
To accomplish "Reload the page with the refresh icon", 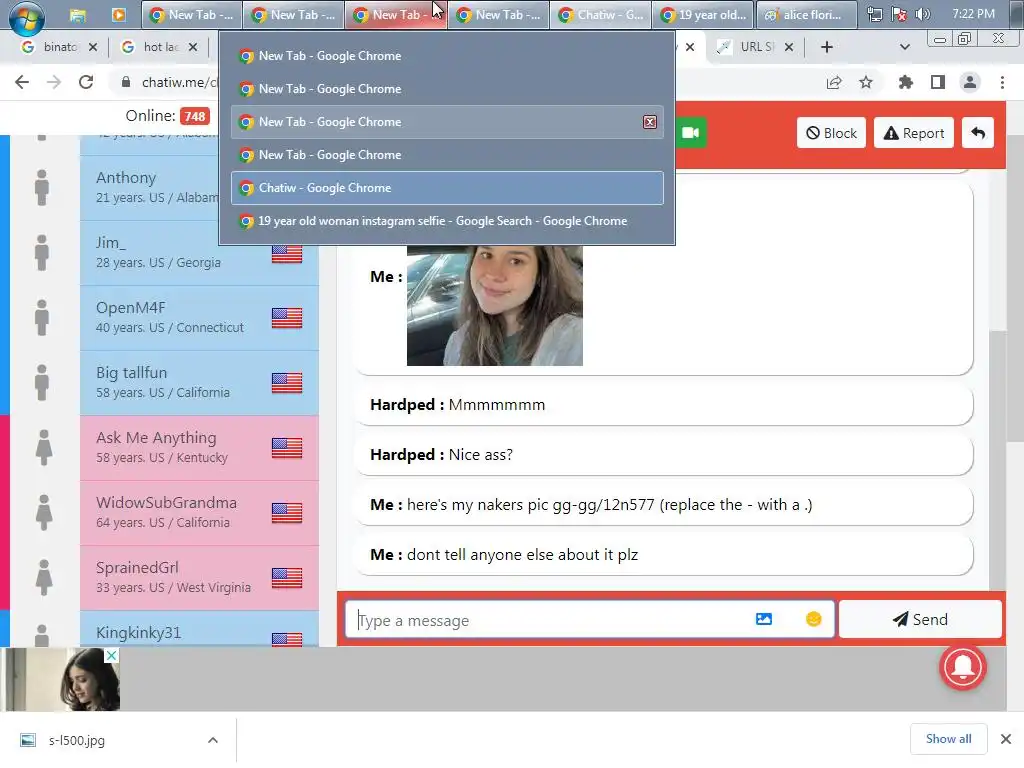I will point(86,82).
